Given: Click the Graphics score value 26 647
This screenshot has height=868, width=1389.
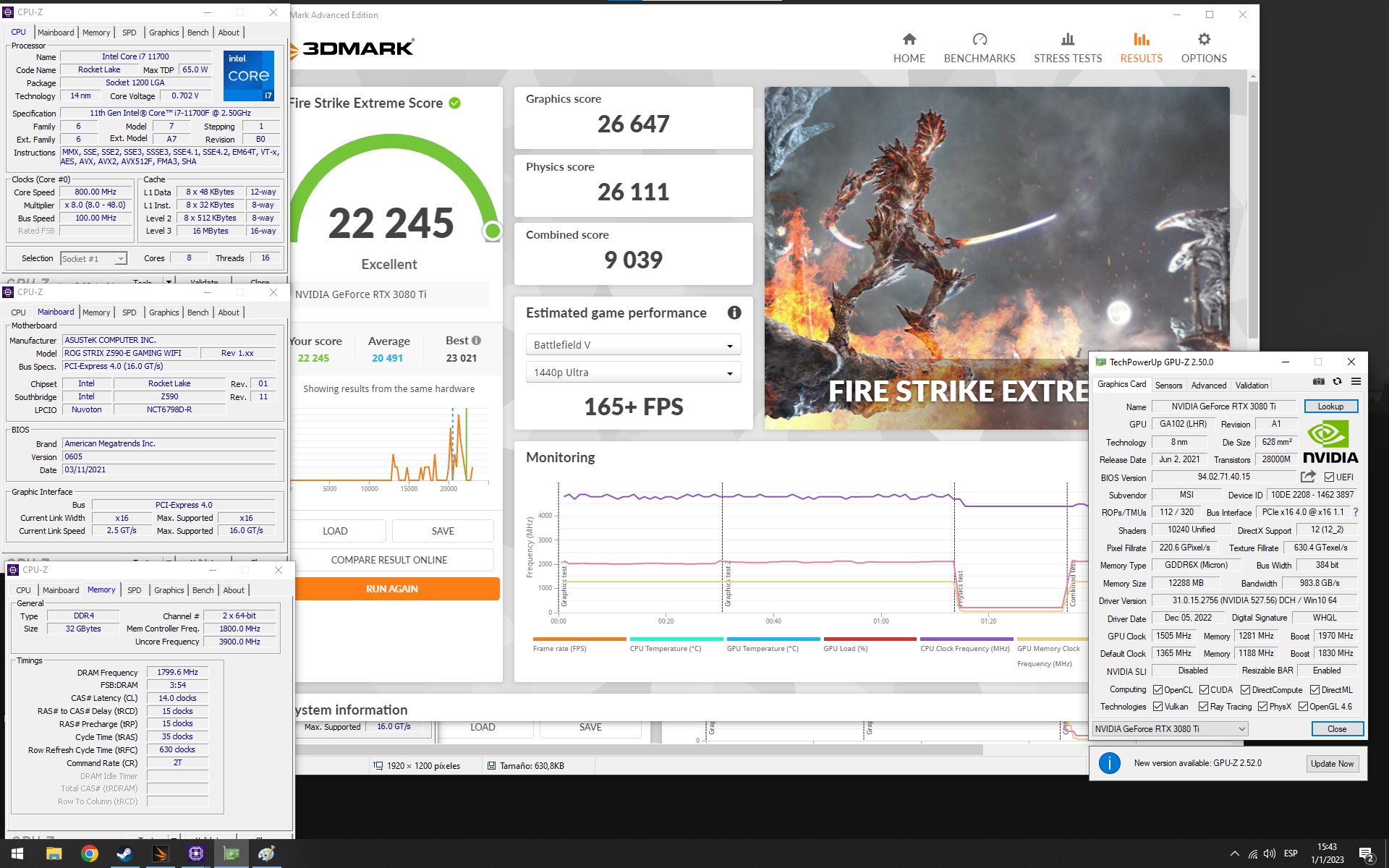Looking at the screenshot, I should click(x=633, y=124).
